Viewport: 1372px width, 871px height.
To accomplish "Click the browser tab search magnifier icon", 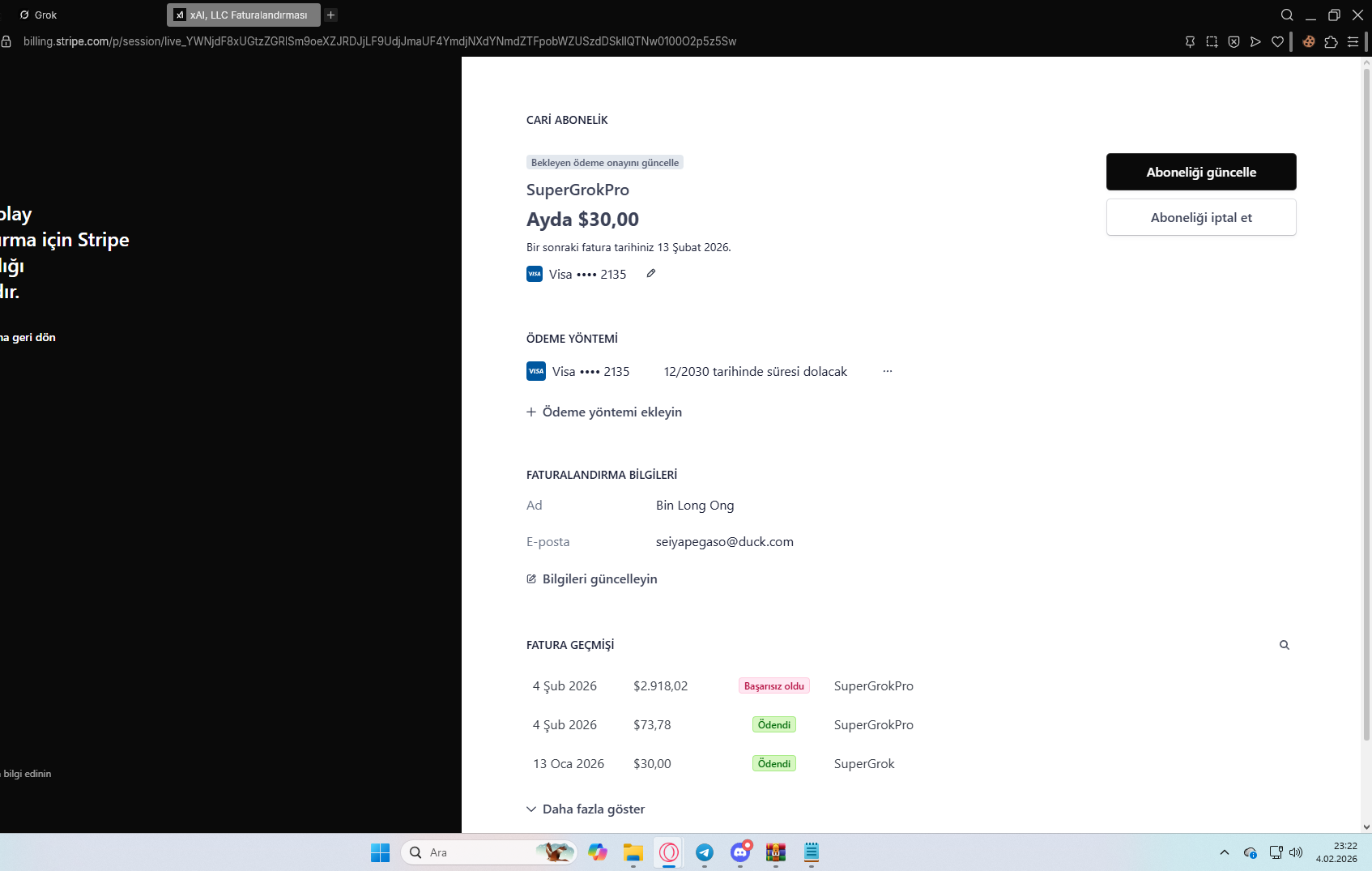I will 1287,15.
